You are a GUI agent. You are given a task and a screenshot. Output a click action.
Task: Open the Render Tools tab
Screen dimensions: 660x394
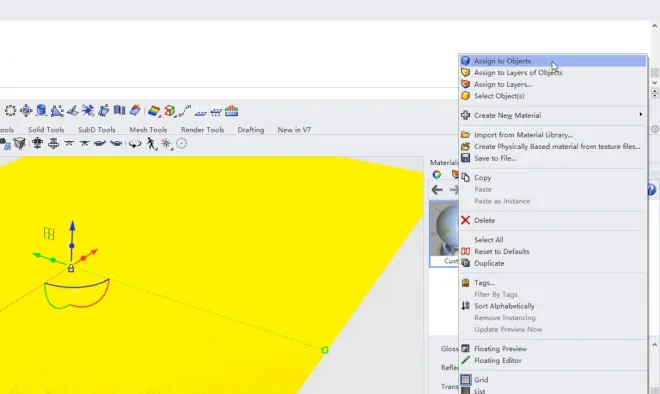[x=202, y=130]
